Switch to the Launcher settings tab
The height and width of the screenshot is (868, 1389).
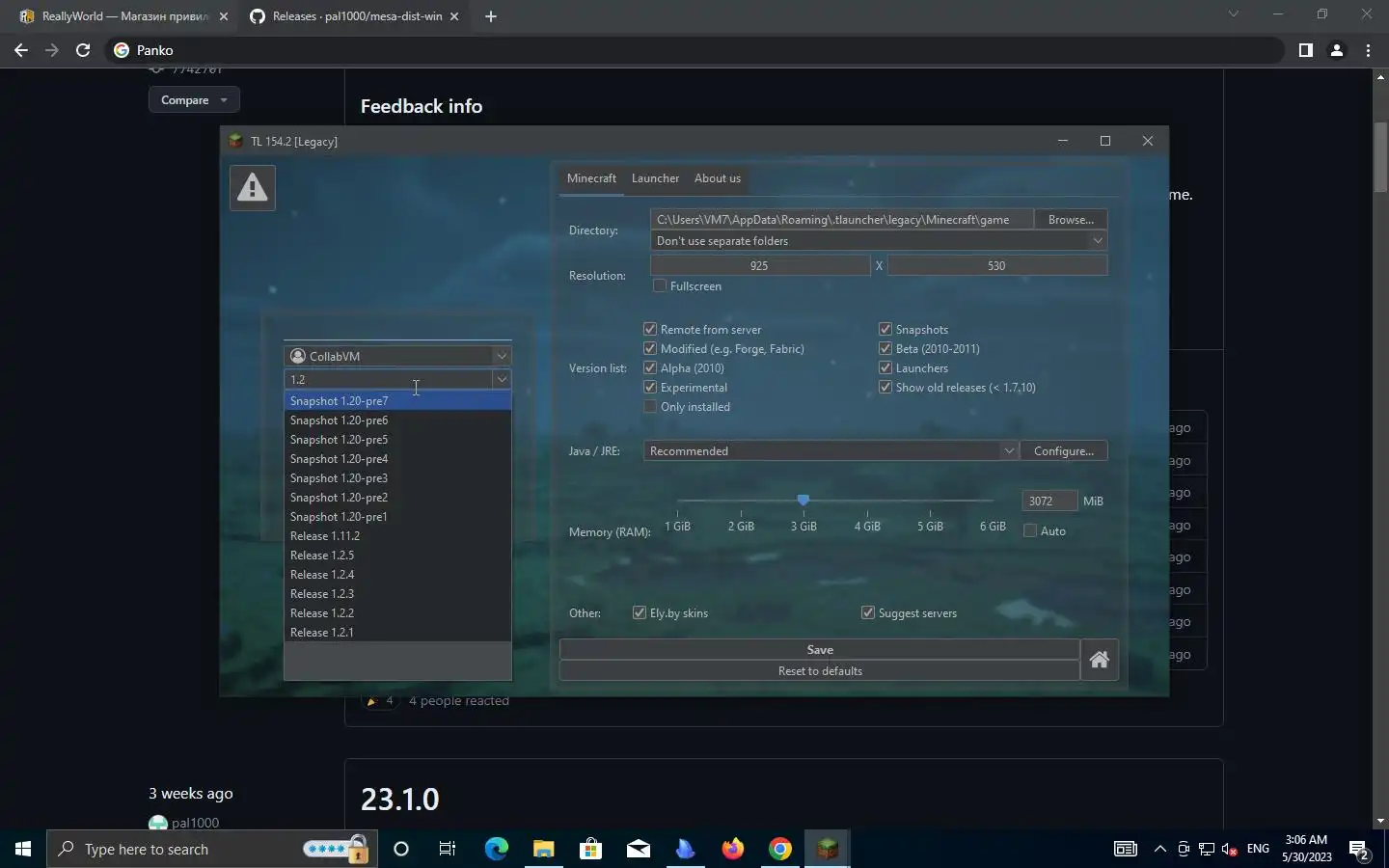655,178
